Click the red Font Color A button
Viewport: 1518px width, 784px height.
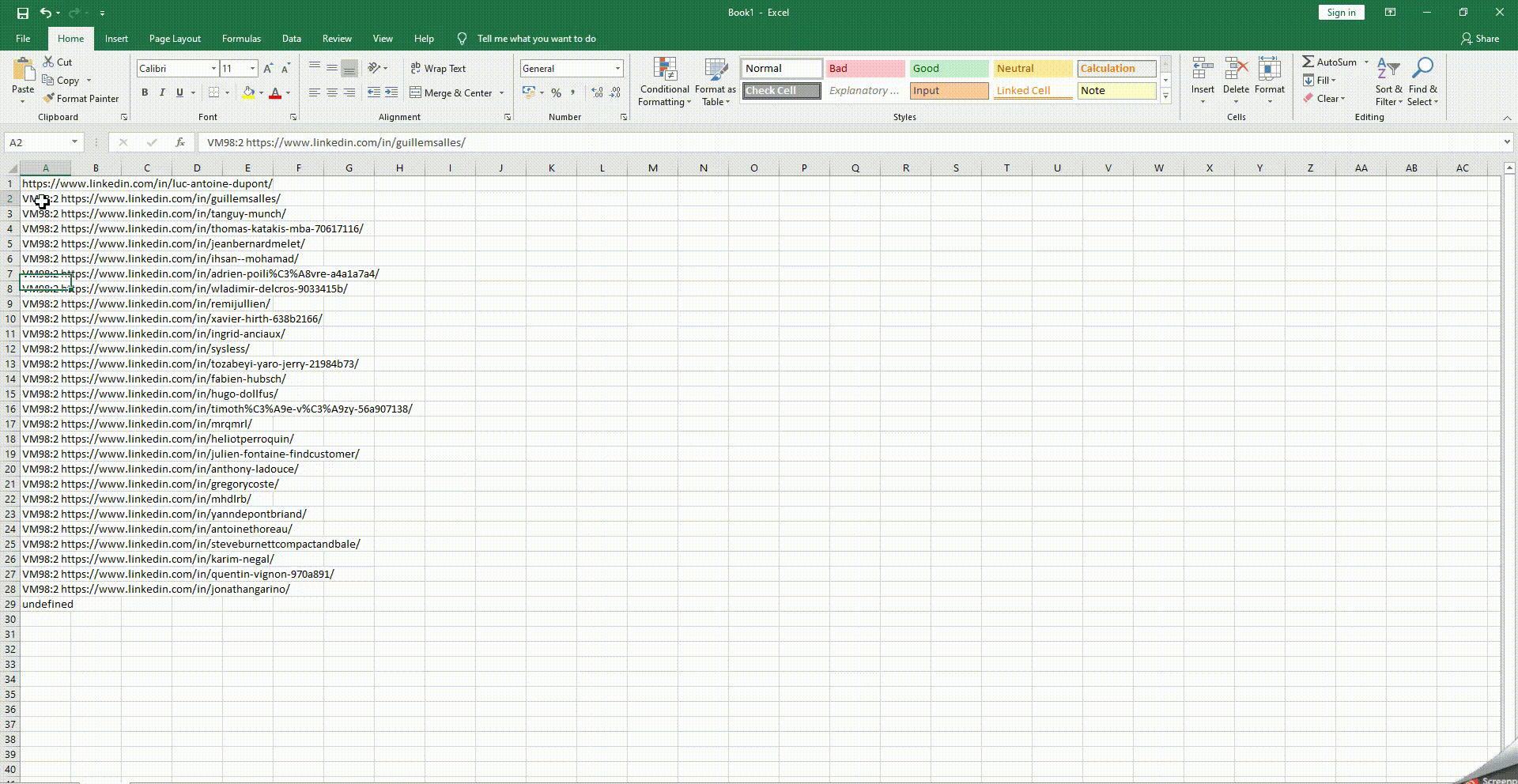(x=275, y=92)
